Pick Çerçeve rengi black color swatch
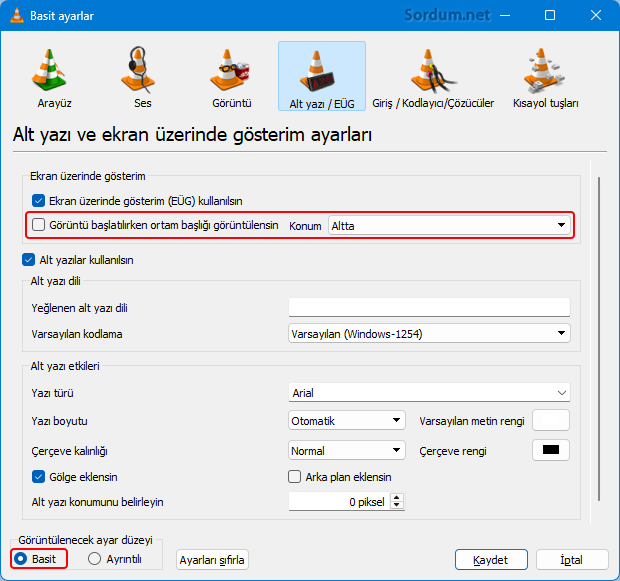 coord(551,450)
